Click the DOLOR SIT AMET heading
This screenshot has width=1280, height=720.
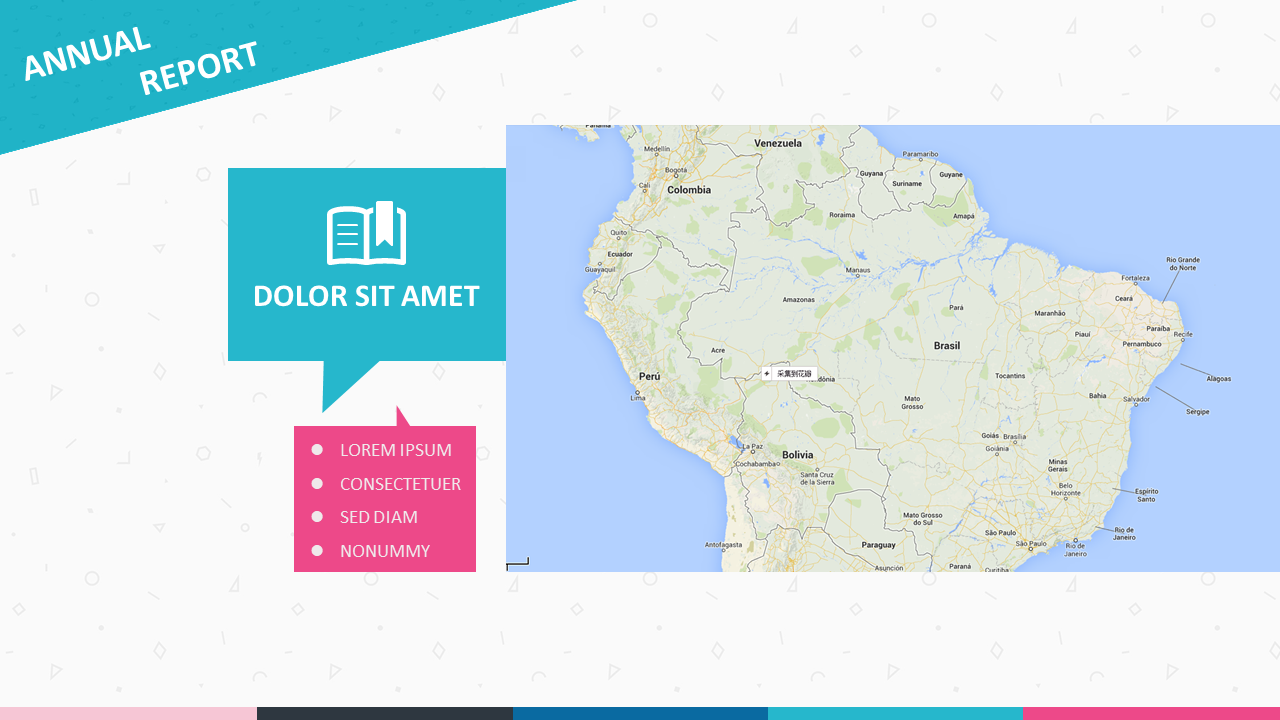[x=366, y=296]
